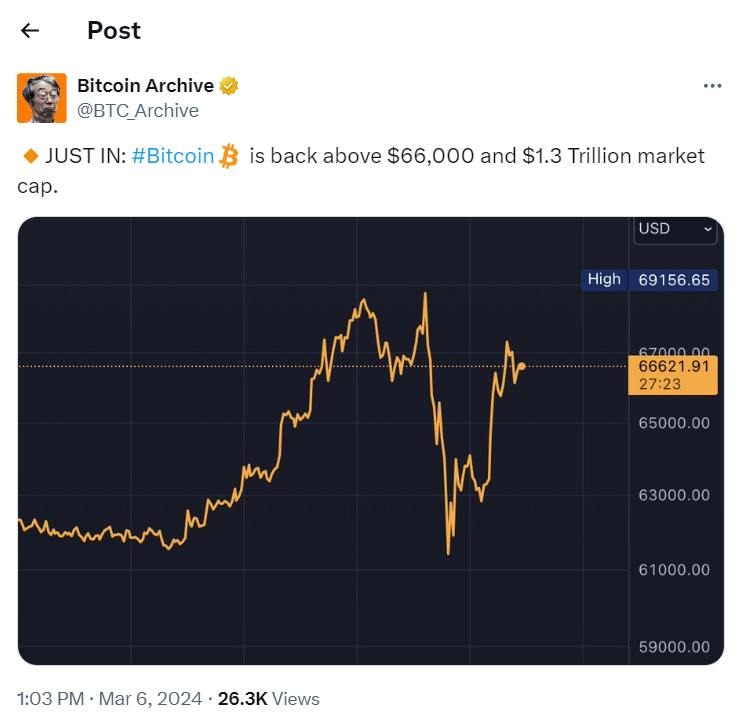The image size is (745, 727).
Task: Click the High price label tag
Action: tap(603, 280)
